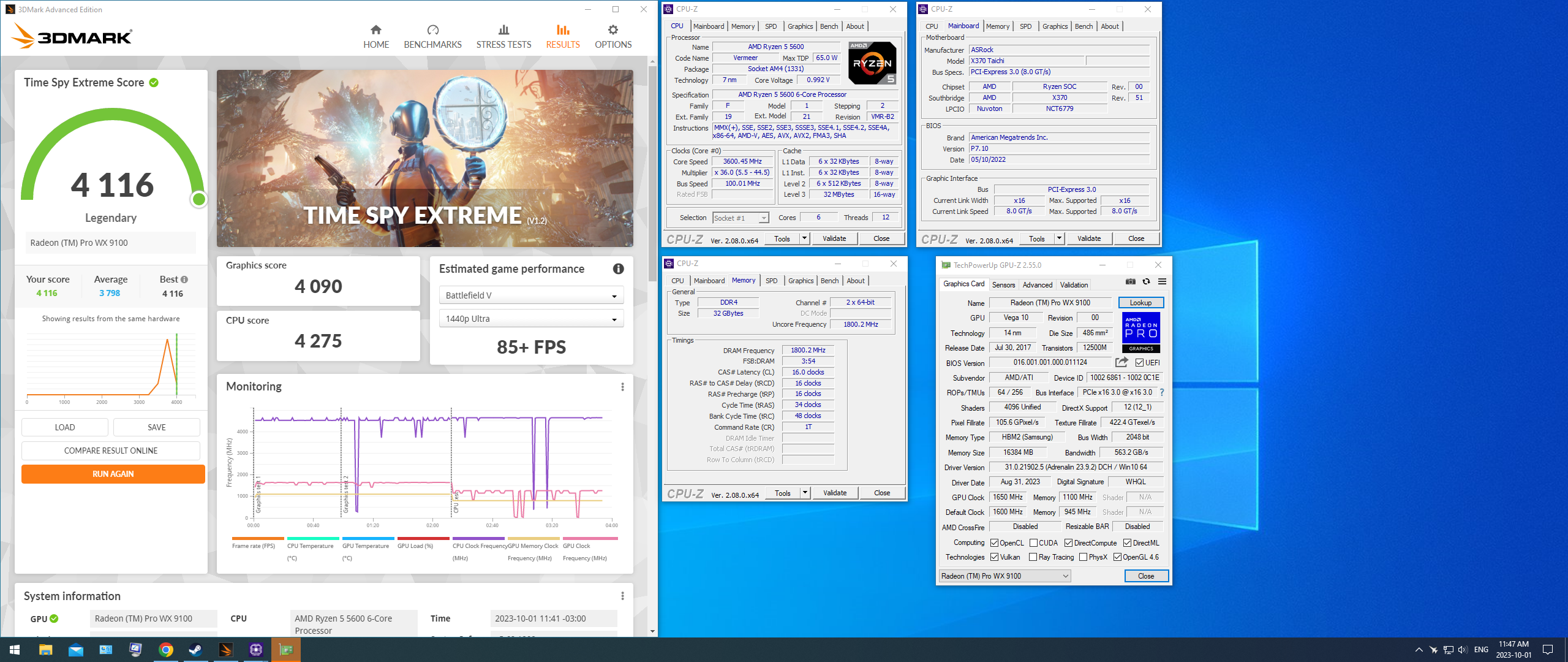
Task: Click the SAVE button in 3DMark
Action: point(157,427)
